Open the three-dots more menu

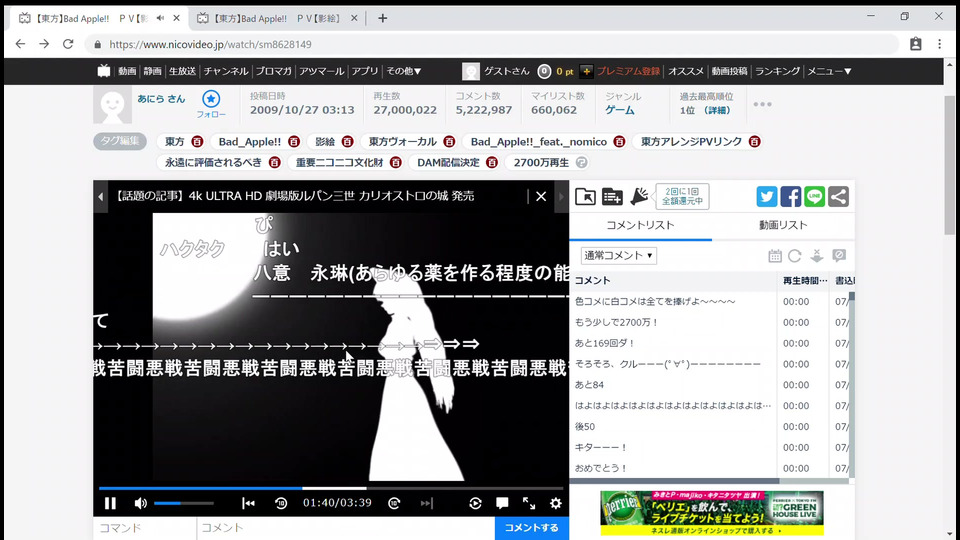tap(762, 104)
